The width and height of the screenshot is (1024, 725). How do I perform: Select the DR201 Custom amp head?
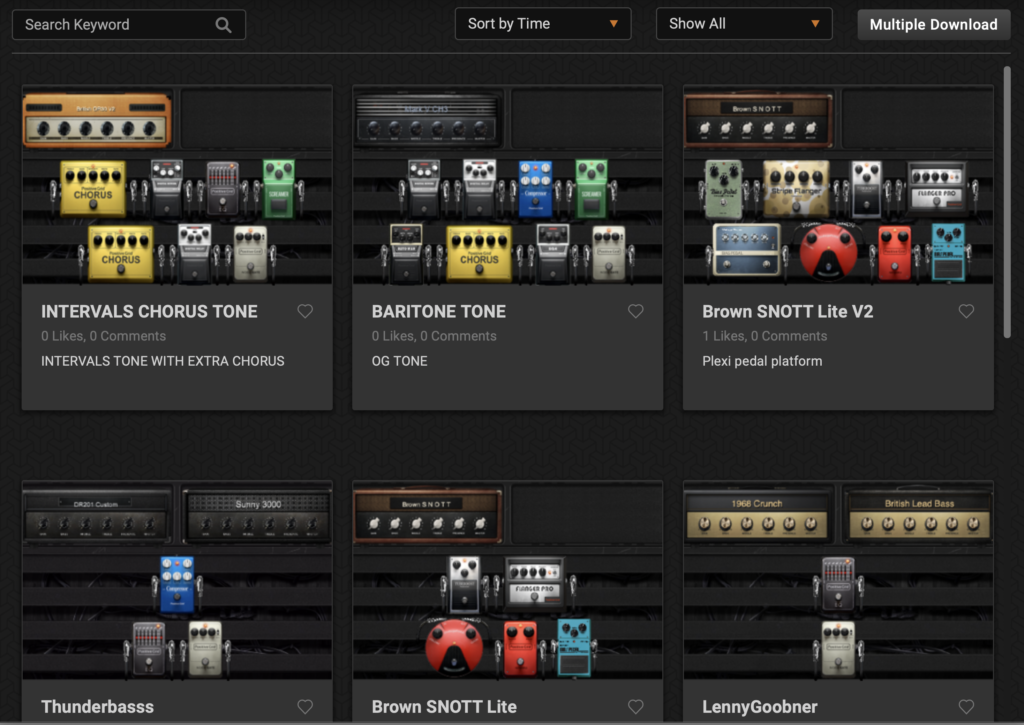click(x=97, y=517)
